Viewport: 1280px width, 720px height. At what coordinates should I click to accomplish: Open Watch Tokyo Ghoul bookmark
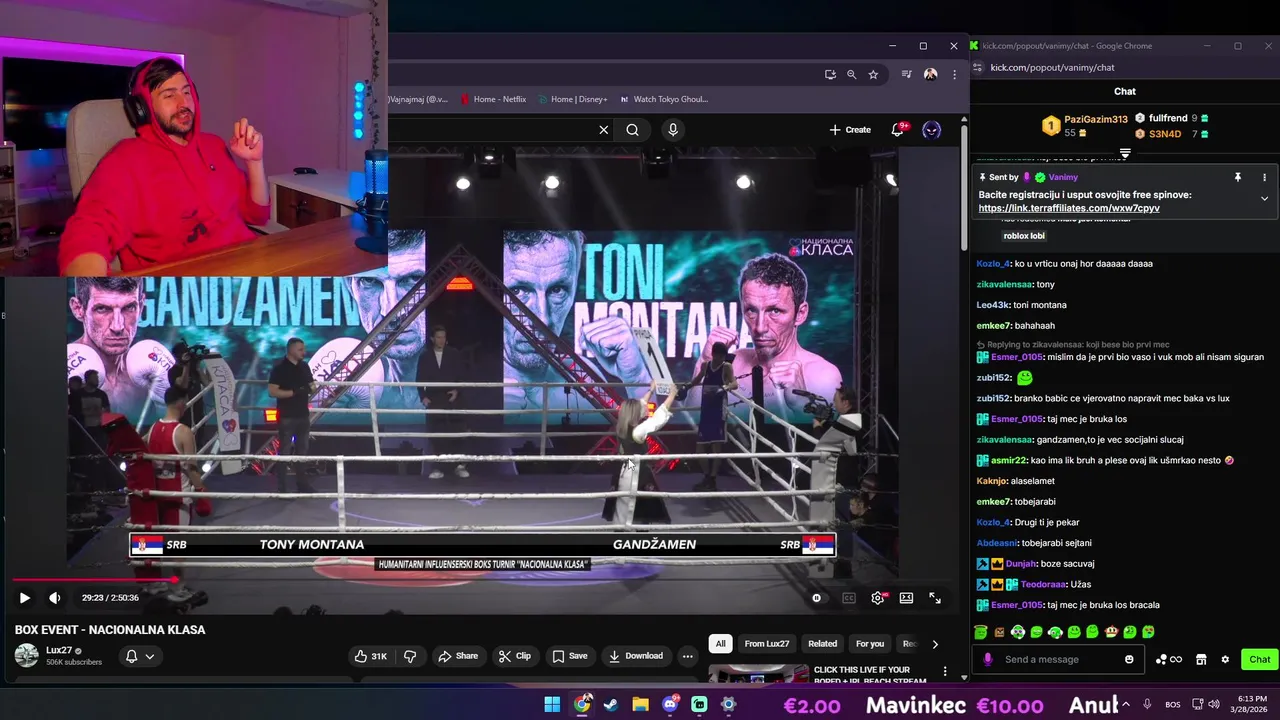coord(664,99)
